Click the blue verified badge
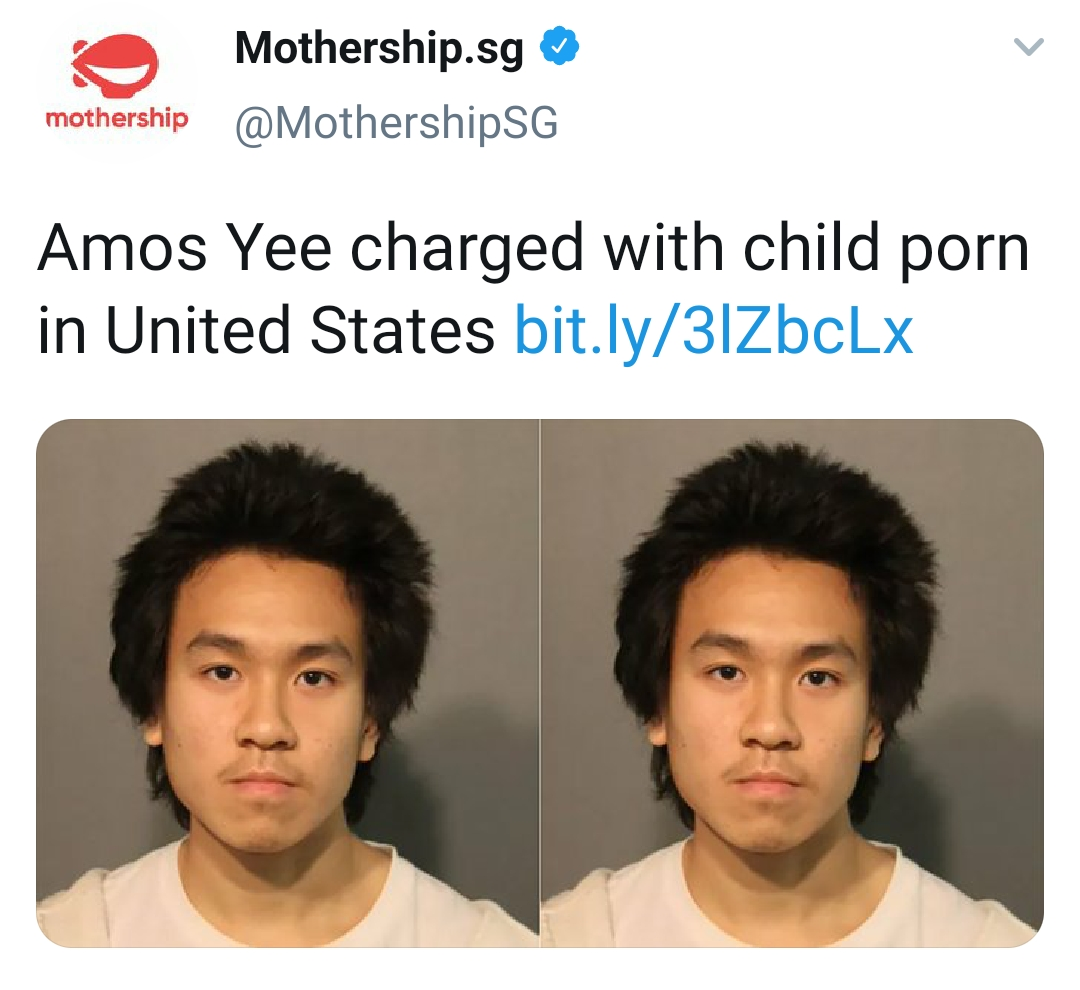The width and height of the screenshot is (1080, 990). click(559, 46)
